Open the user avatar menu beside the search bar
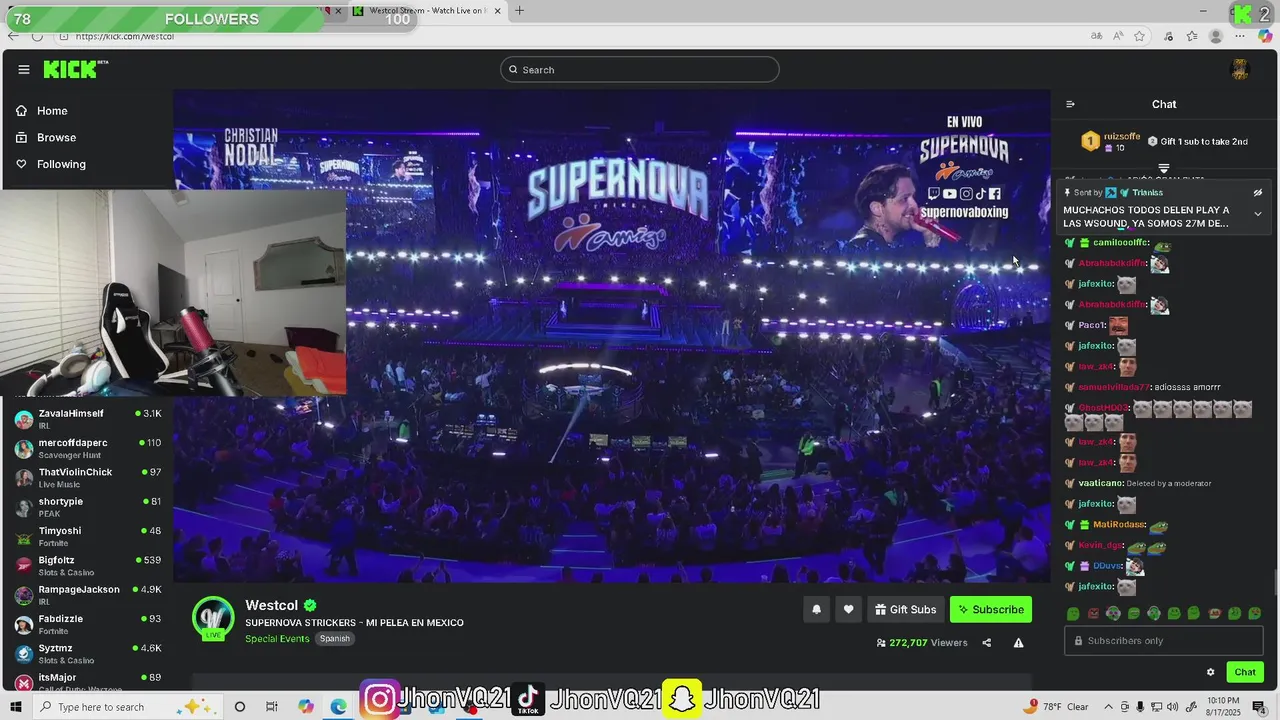This screenshot has height=720, width=1280. 1240,69
